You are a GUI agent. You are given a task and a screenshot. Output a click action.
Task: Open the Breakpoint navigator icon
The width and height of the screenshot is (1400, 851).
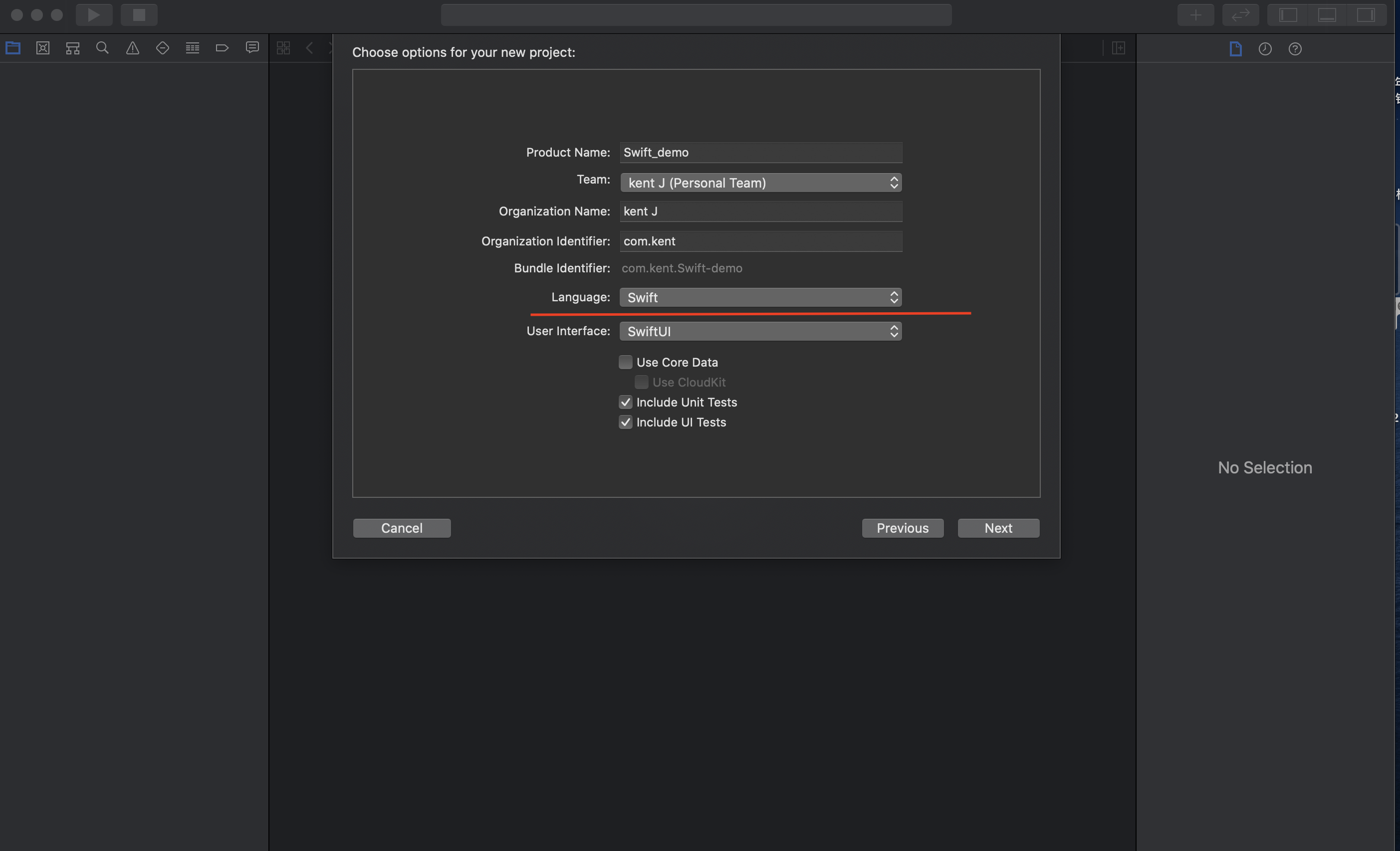pos(222,48)
